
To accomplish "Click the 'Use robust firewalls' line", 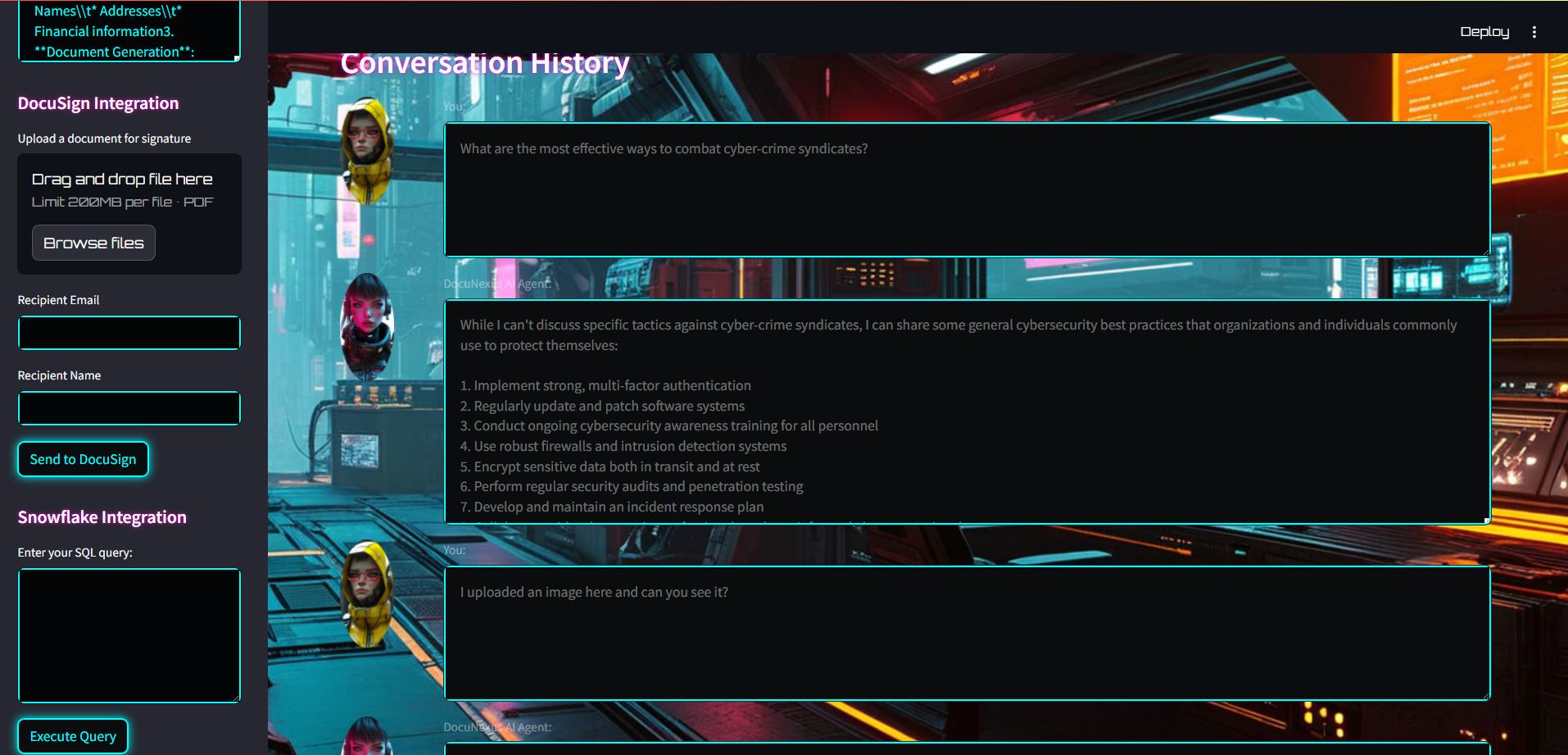I will [623, 446].
